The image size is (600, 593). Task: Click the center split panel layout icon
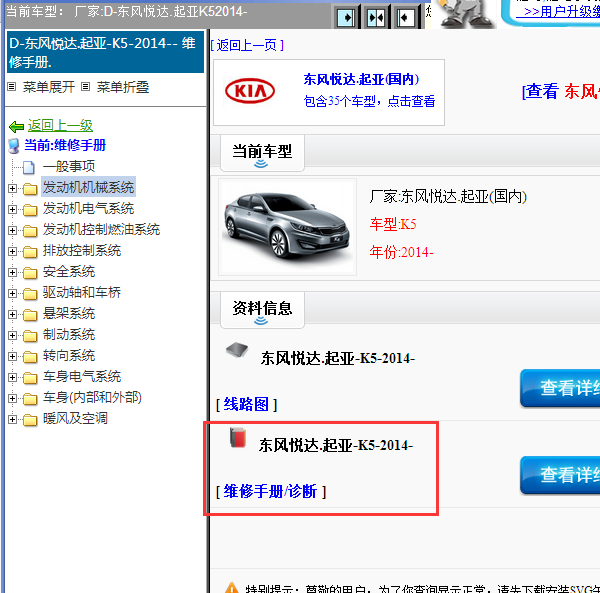point(376,17)
